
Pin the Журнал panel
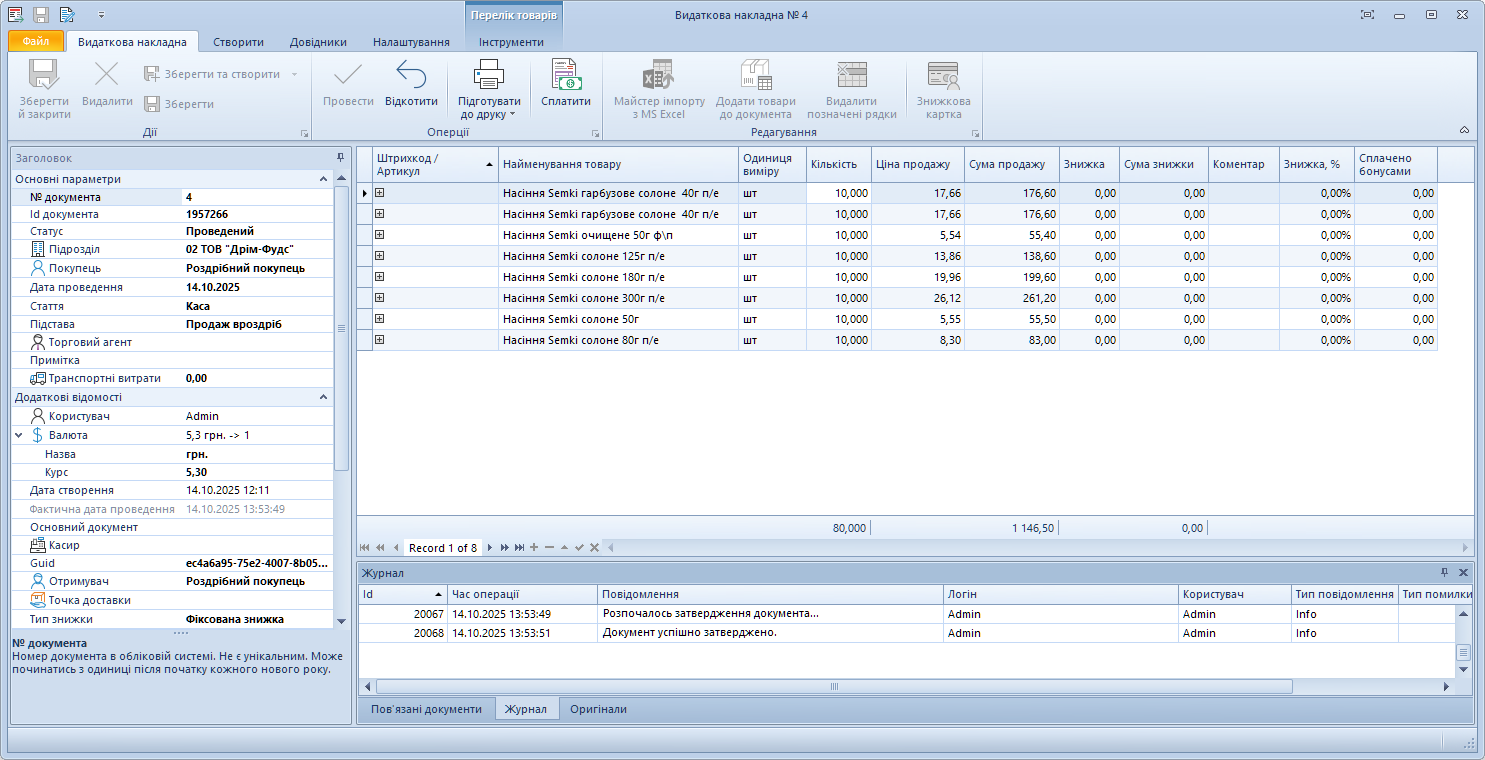[x=1444, y=573]
